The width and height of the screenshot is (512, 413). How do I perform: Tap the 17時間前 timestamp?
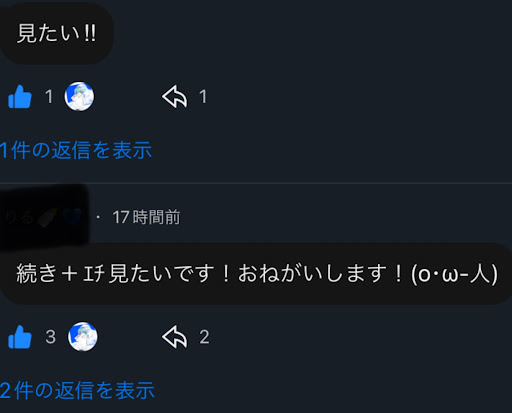(146, 217)
